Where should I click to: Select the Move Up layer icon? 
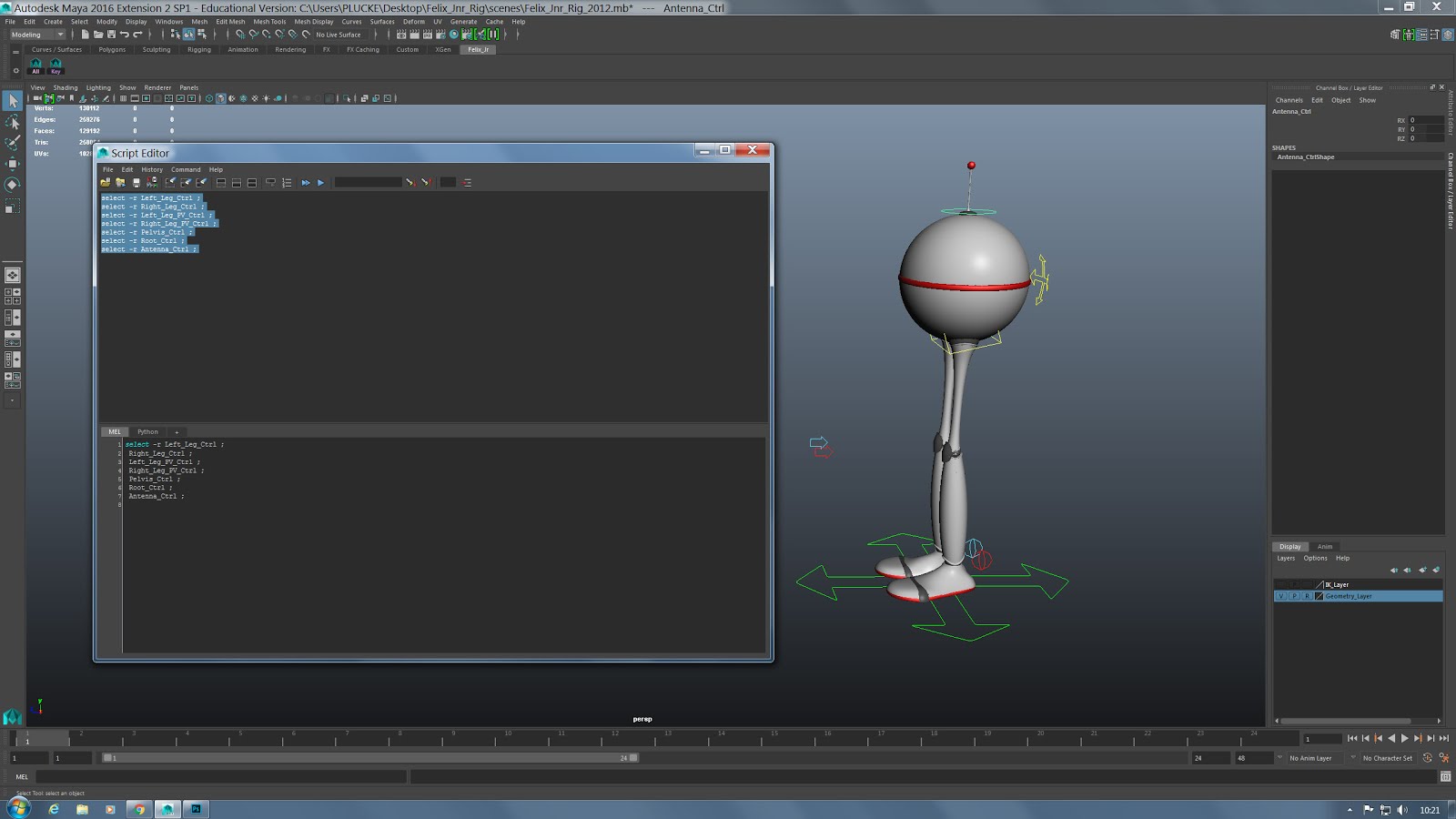pos(1394,571)
